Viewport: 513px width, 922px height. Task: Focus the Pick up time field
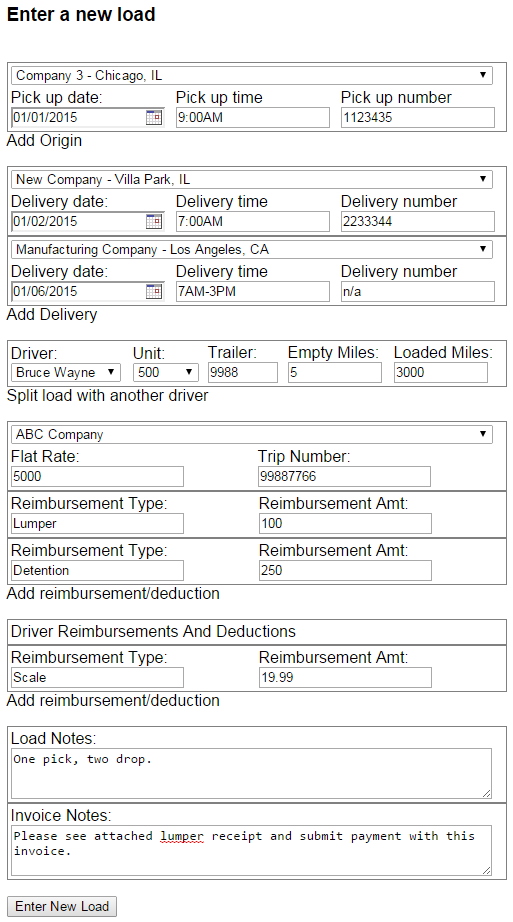pyautogui.click(x=253, y=118)
